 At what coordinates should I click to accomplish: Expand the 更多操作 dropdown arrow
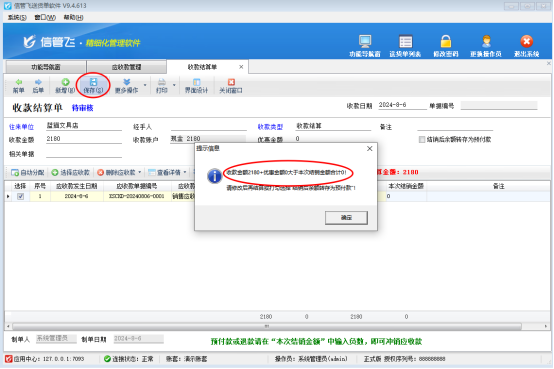coord(145,85)
